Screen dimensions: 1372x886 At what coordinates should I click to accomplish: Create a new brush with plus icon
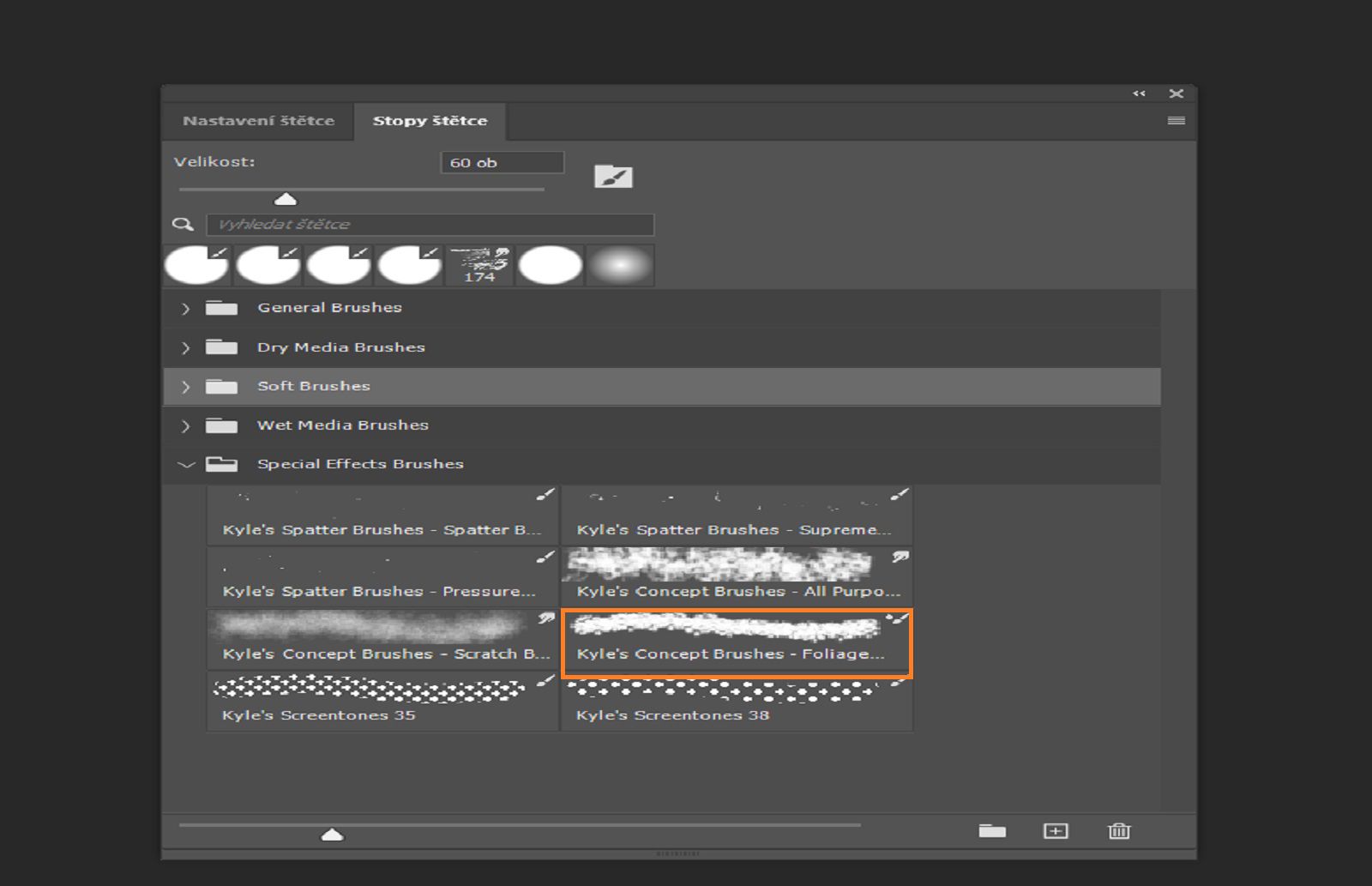pyautogui.click(x=1056, y=830)
